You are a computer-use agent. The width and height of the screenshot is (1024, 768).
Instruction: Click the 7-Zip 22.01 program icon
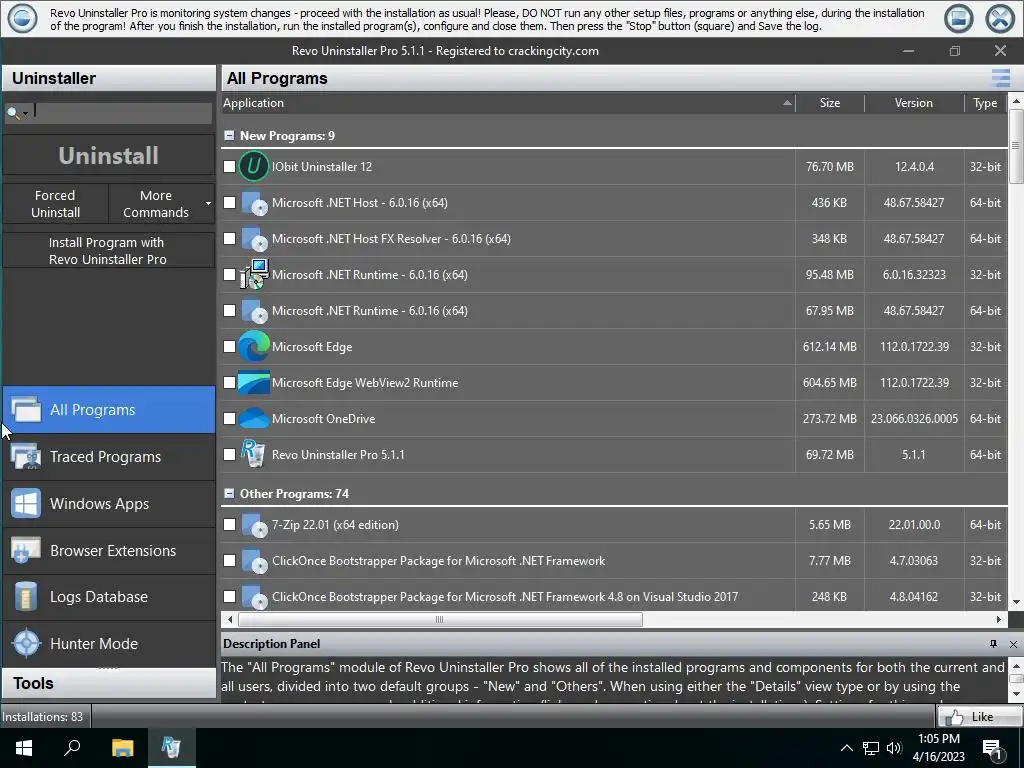[x=254, y=524]
